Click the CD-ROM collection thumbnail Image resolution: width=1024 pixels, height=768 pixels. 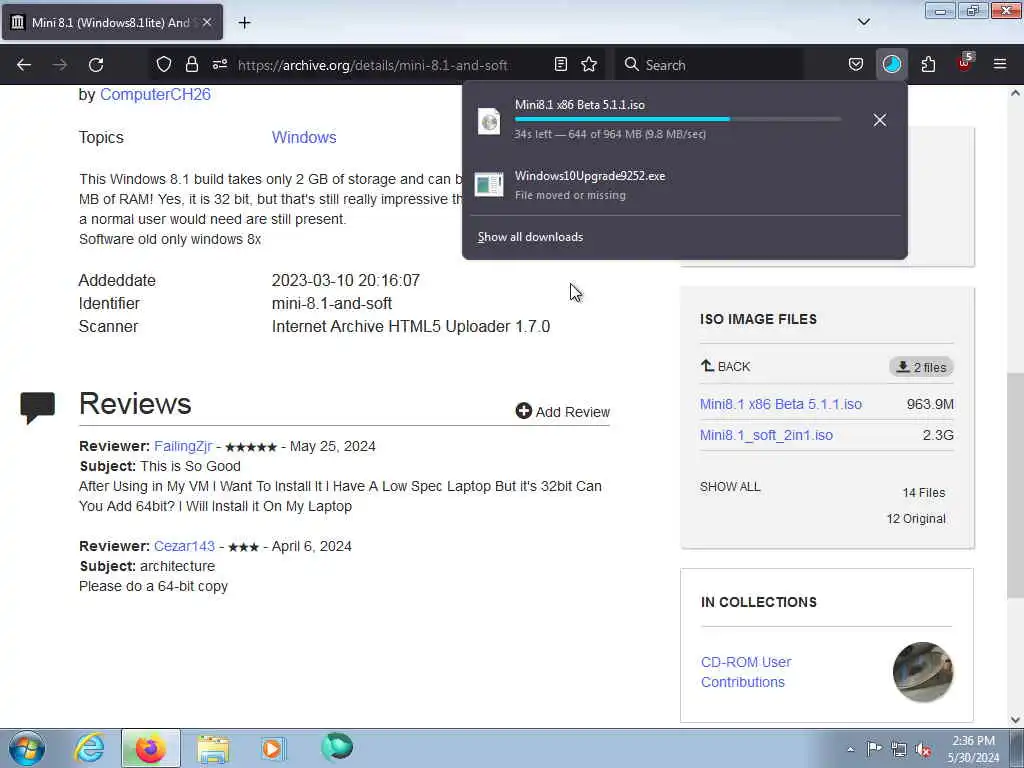pyautogui.click(x=922, y=672)
